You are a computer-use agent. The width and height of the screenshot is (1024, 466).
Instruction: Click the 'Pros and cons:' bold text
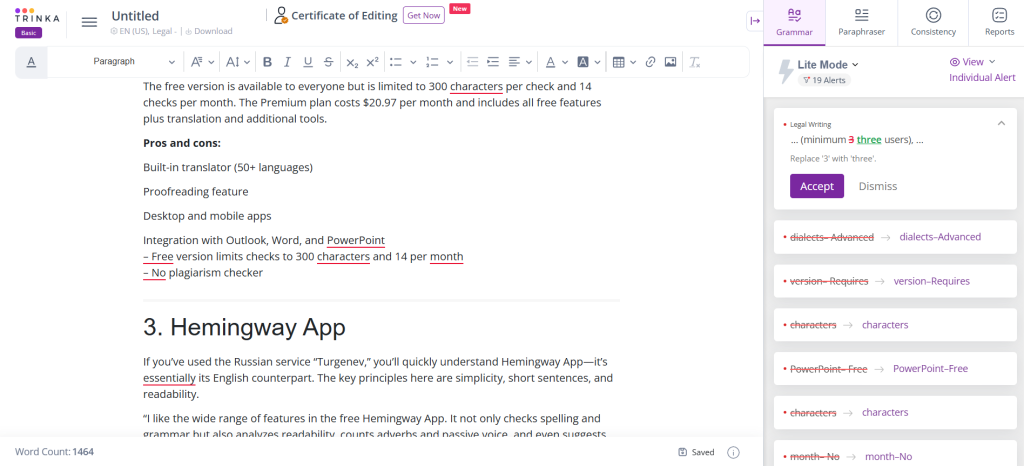182,143
